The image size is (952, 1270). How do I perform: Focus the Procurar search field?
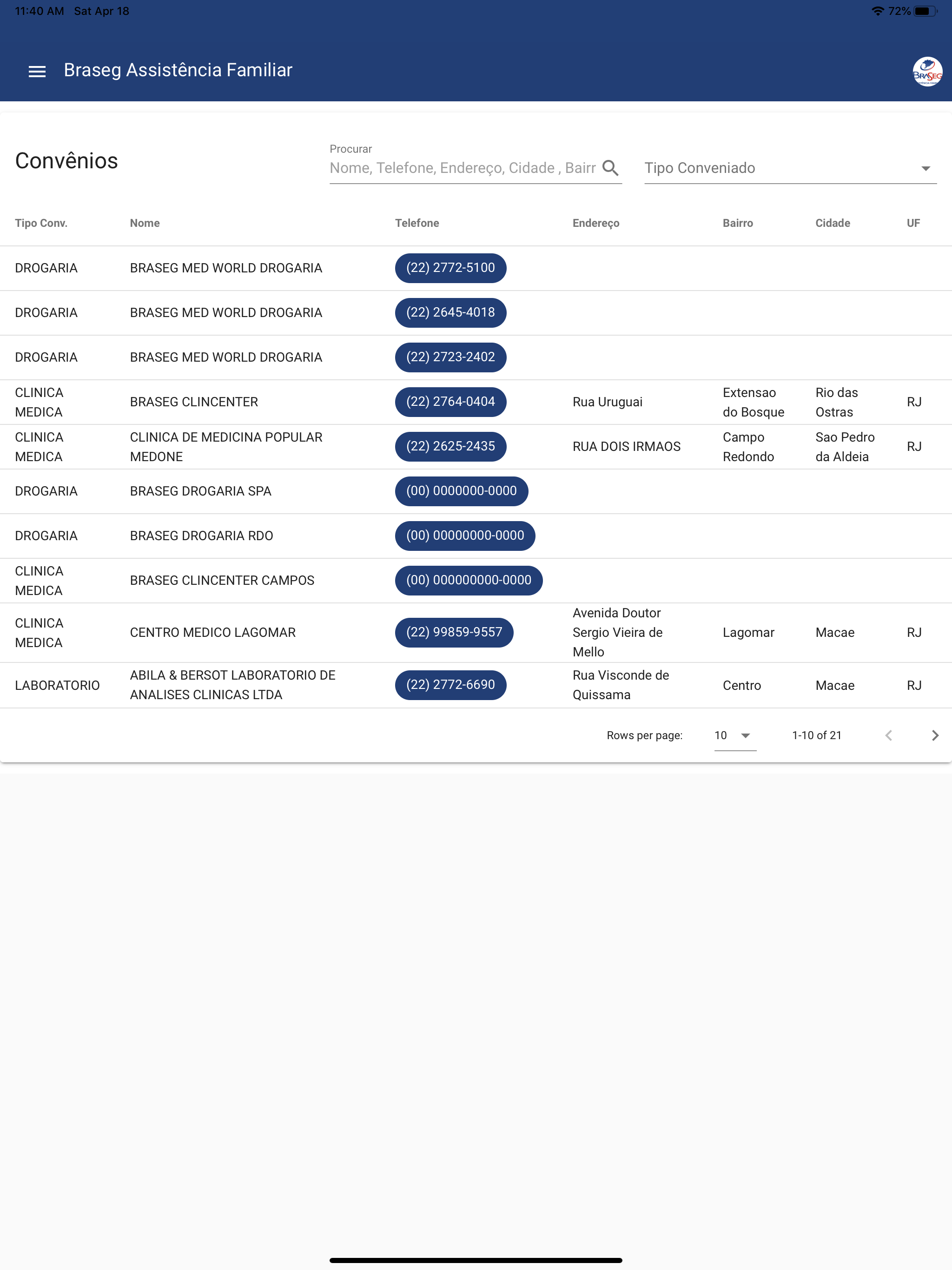tap(463, 168)
